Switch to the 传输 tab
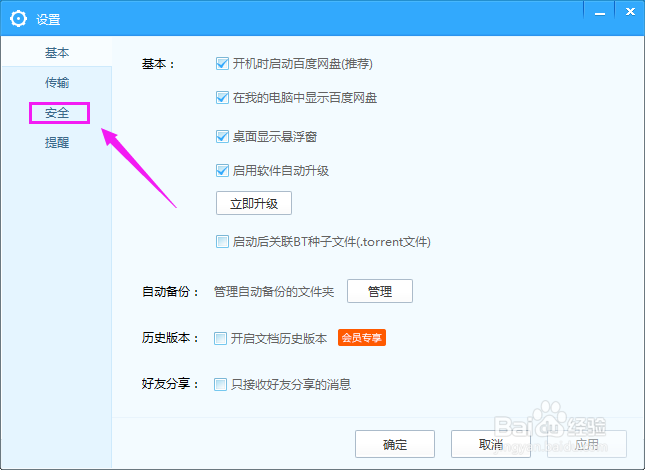This screenshot has width=645, height=470. 57,83
